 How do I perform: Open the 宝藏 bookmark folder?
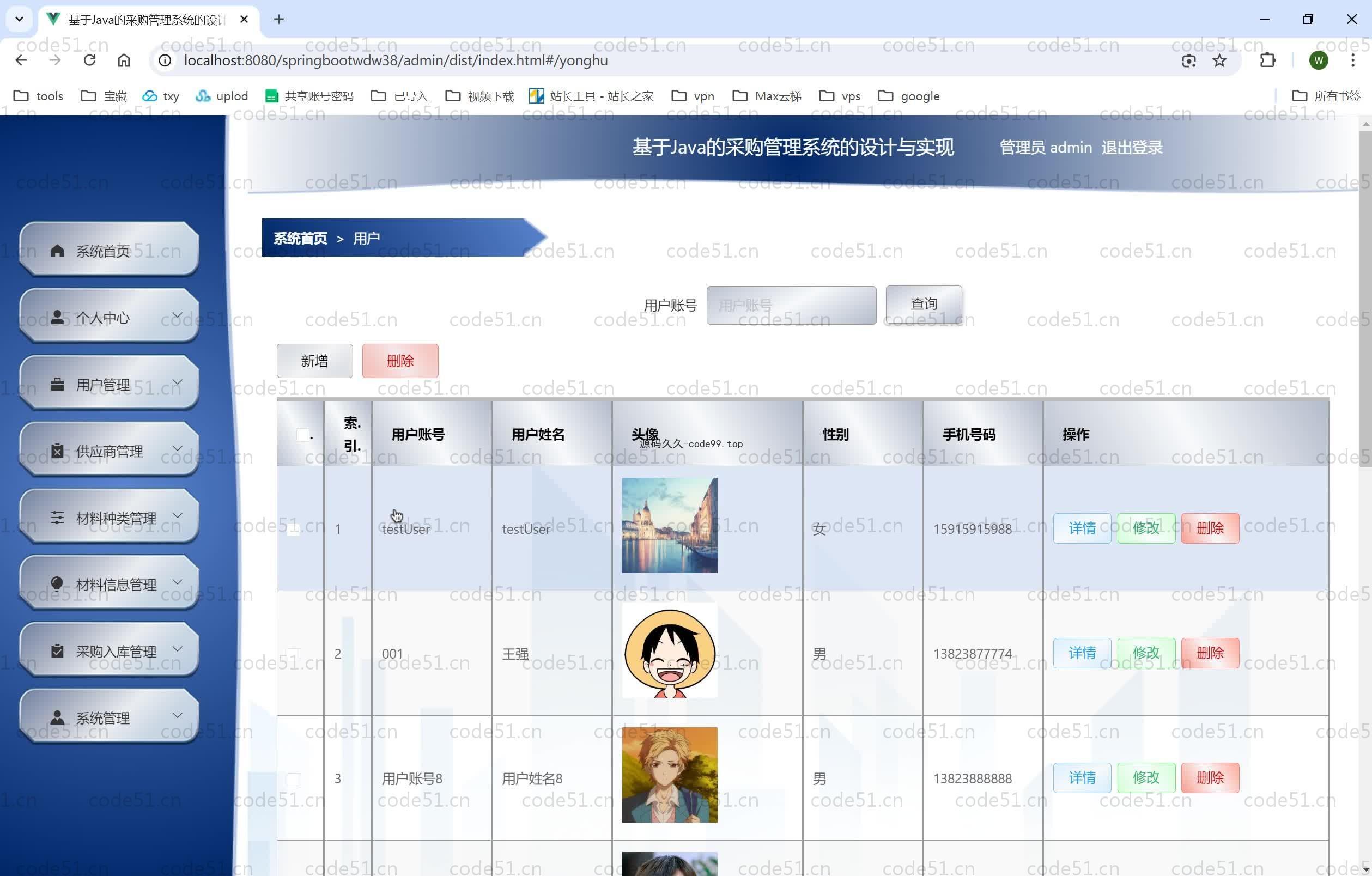[104, 96]
